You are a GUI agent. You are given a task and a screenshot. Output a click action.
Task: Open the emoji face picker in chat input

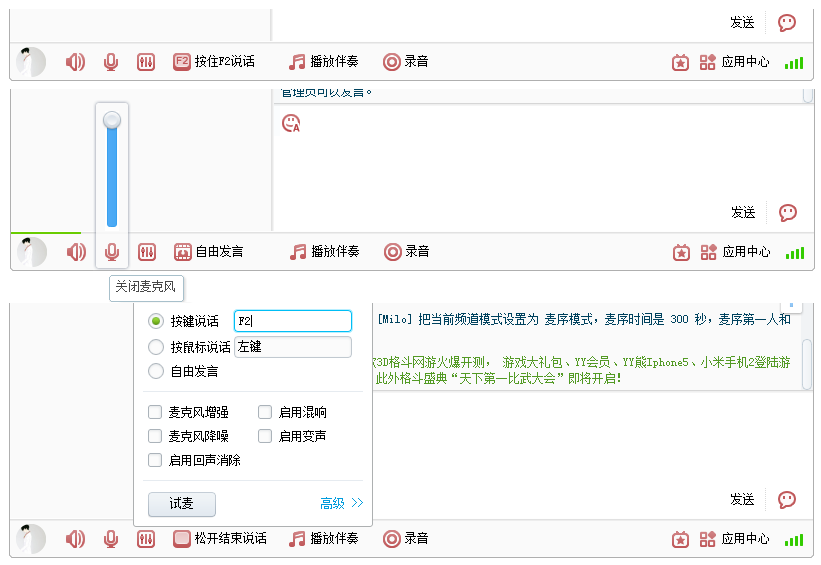click(x=291, y=123)
